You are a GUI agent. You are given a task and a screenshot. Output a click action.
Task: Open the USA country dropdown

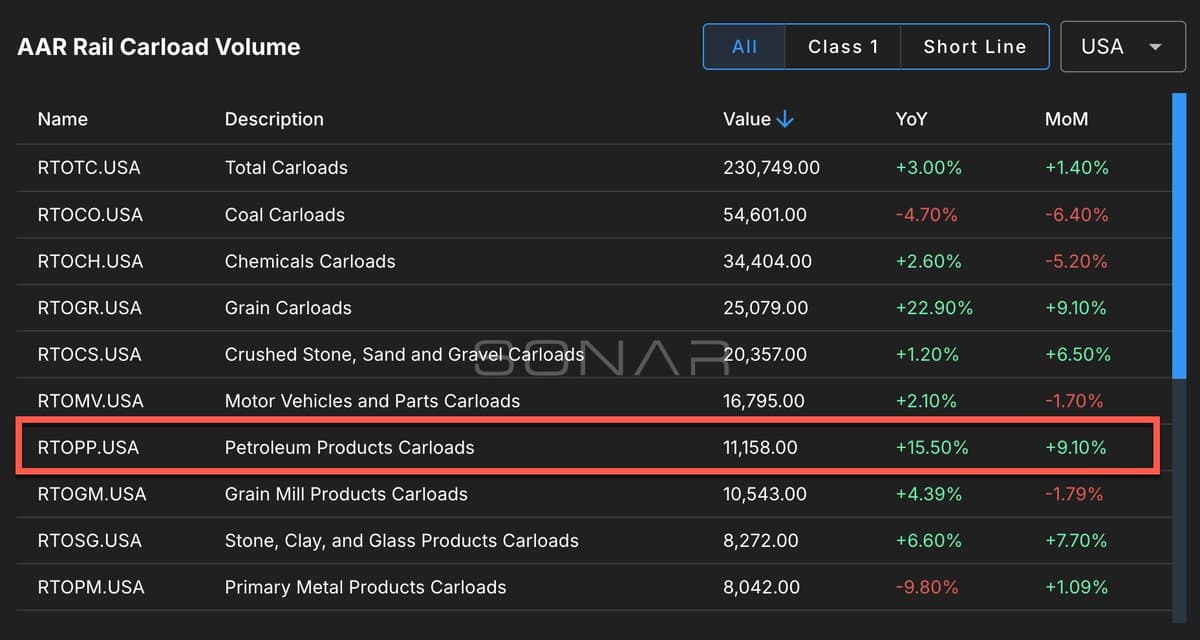[x=1122, y=47]
